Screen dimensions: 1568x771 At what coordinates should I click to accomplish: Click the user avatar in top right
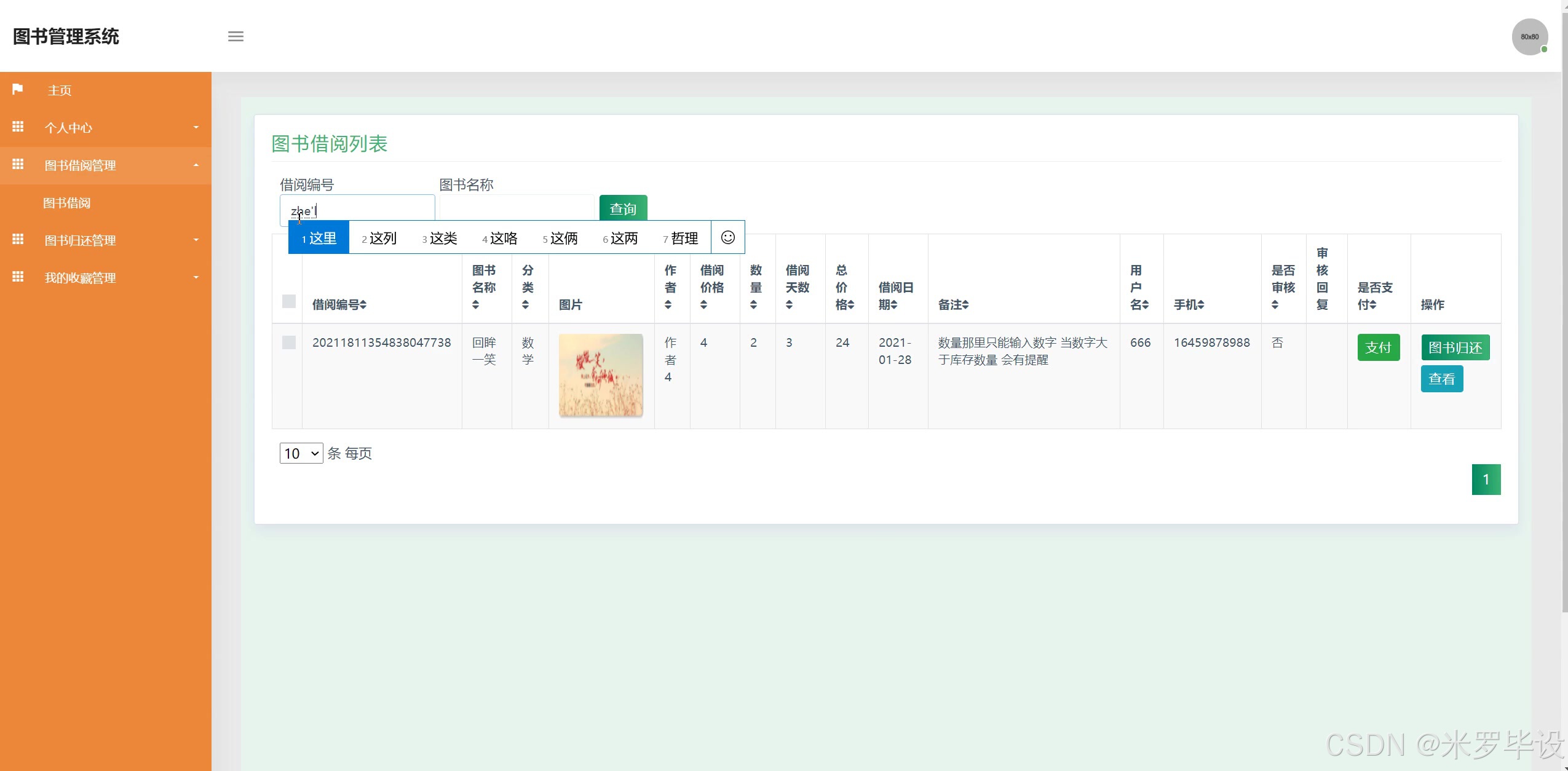[1529, 37]
